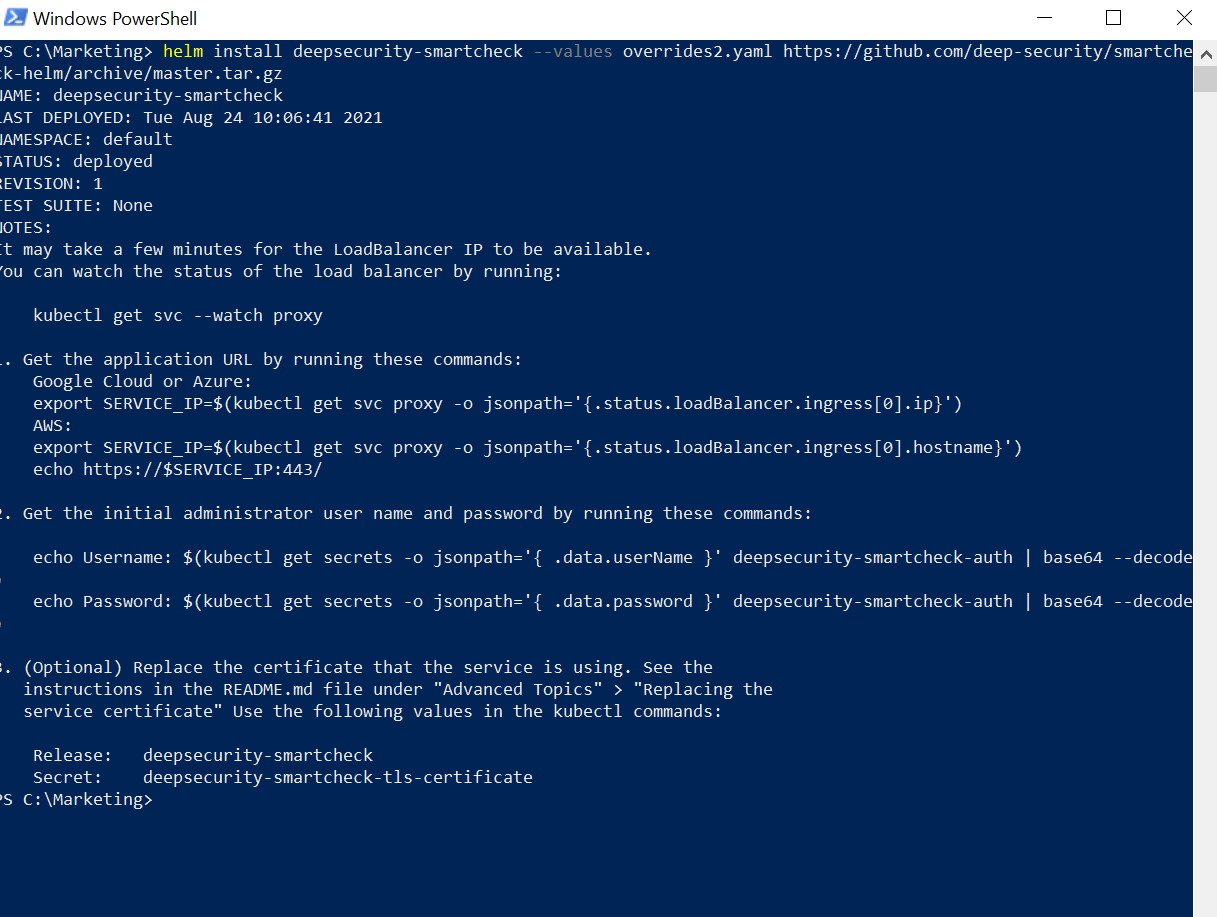
Task: Click the vertical scrollbar thumb
Action: coord(1205,78)
